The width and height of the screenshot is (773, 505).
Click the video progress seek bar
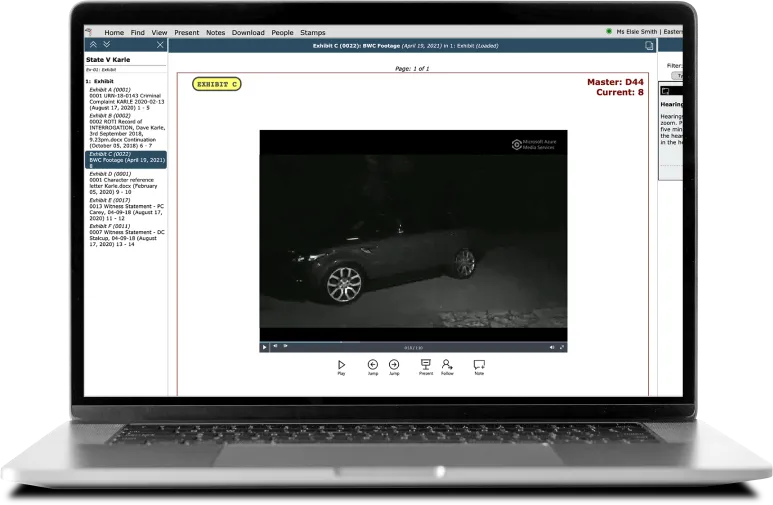(x=400, y=341)
